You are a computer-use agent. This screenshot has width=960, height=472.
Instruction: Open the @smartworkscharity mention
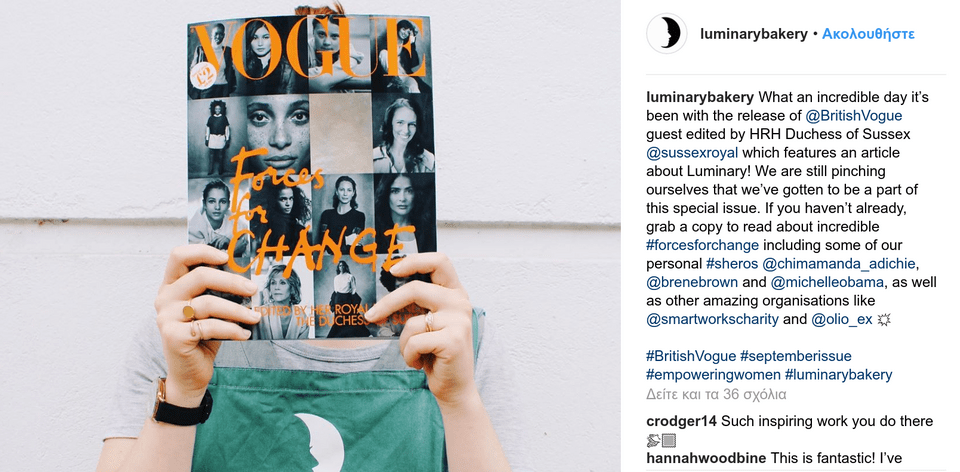pyautogui.click(x=713, y=320)
